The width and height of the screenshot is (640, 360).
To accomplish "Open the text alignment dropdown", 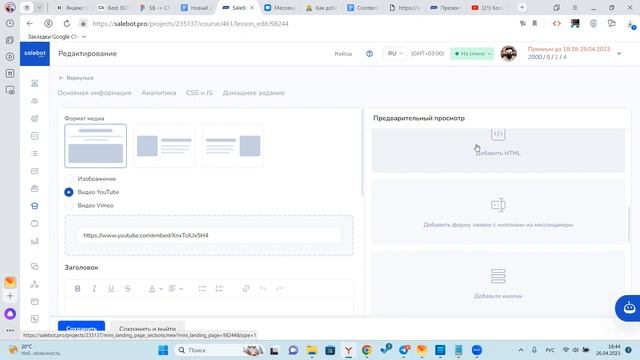I will click(176, 289).
